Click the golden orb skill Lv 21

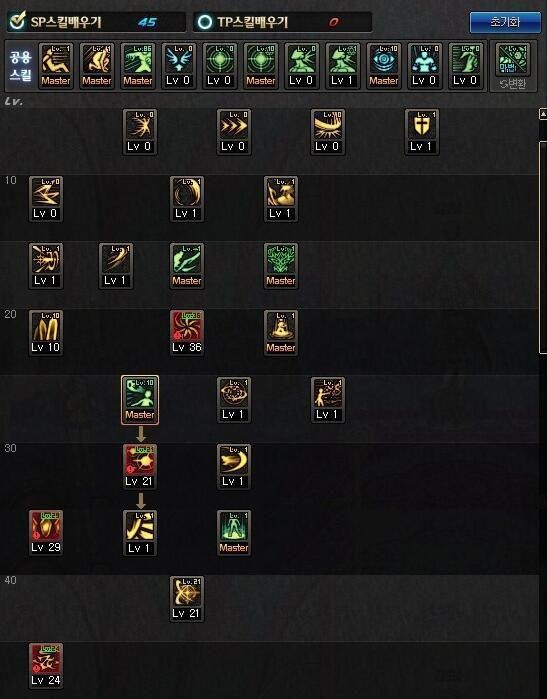tap(187, 599)
